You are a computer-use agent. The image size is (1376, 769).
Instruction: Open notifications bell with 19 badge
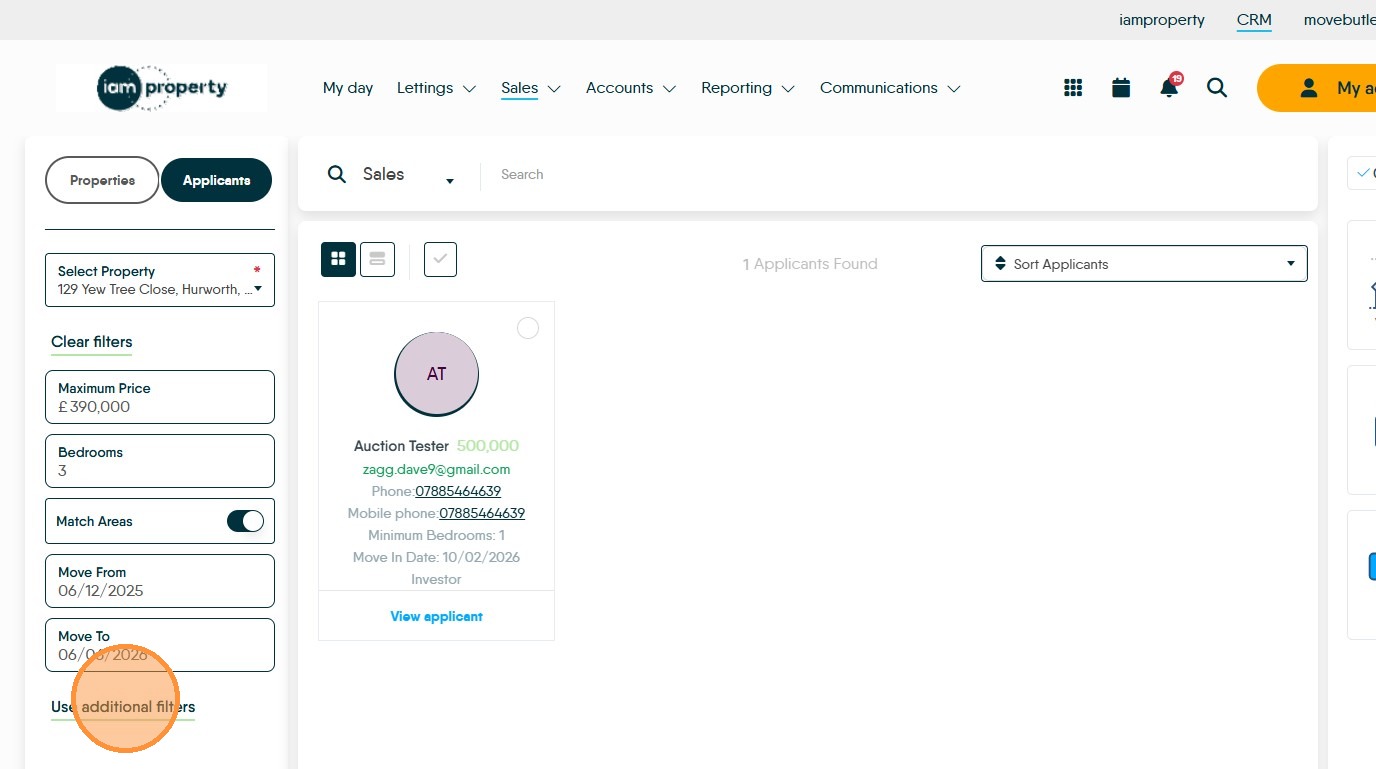tap(1169, 87)
